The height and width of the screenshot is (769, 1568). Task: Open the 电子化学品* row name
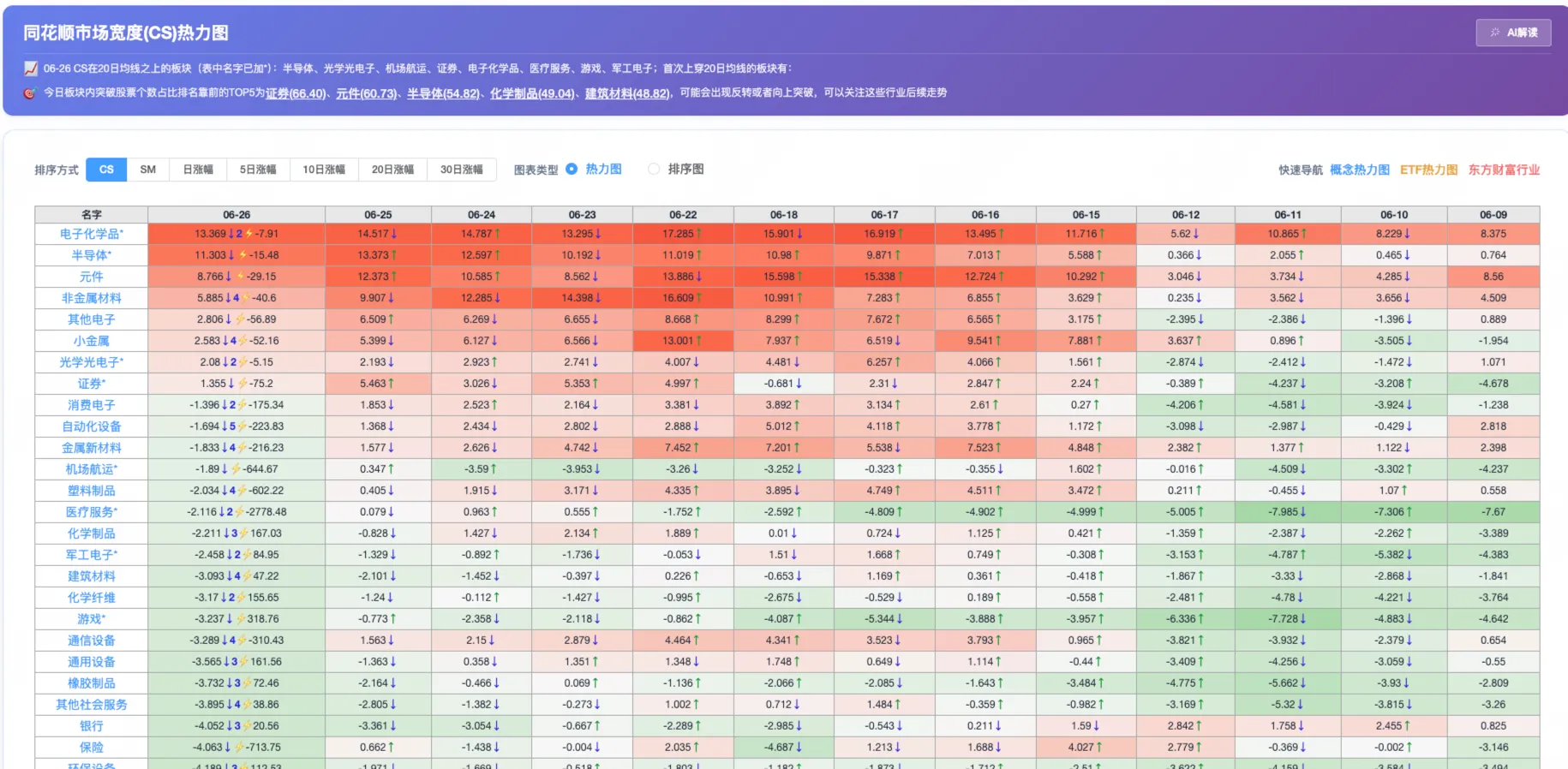[92, 234]
